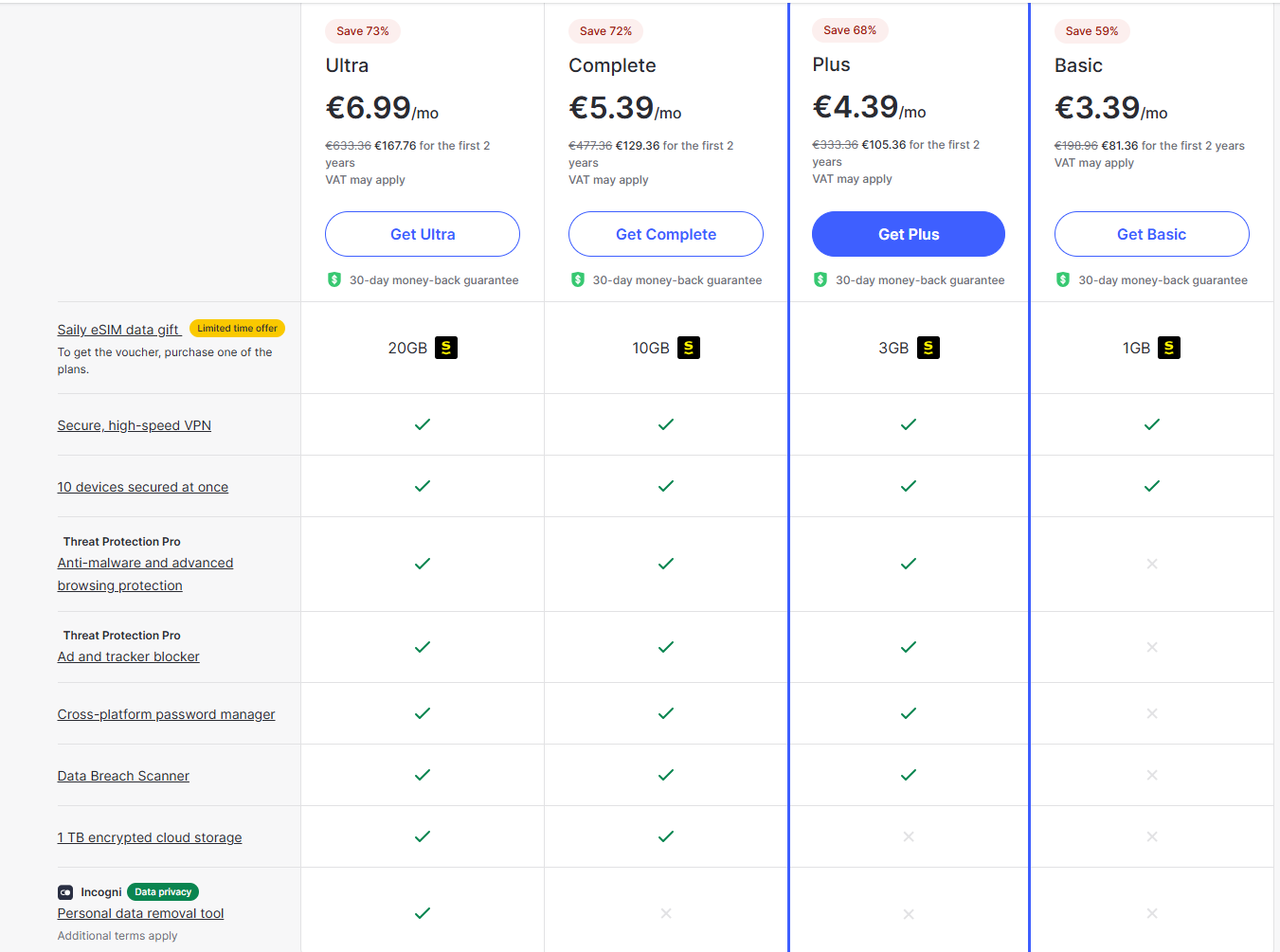Viewport: 1280px width, 952px height.
Task: Click the Incogni logo icon
Action: pos(65,892)
